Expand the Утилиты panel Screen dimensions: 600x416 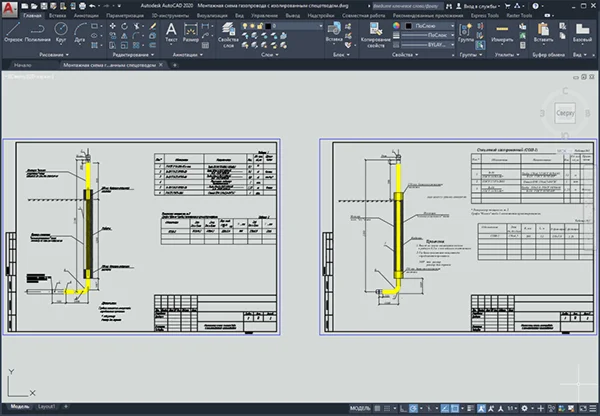pos(507,55)
